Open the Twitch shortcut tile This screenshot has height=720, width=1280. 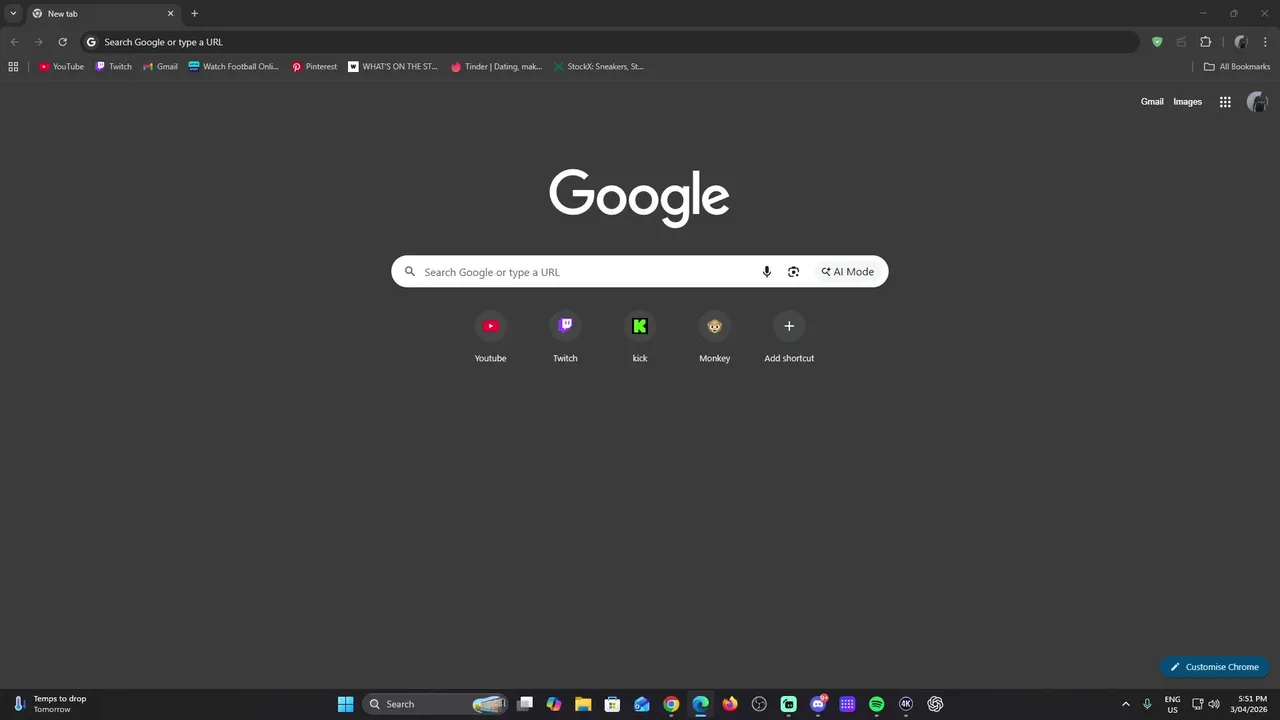pos(565,337)
